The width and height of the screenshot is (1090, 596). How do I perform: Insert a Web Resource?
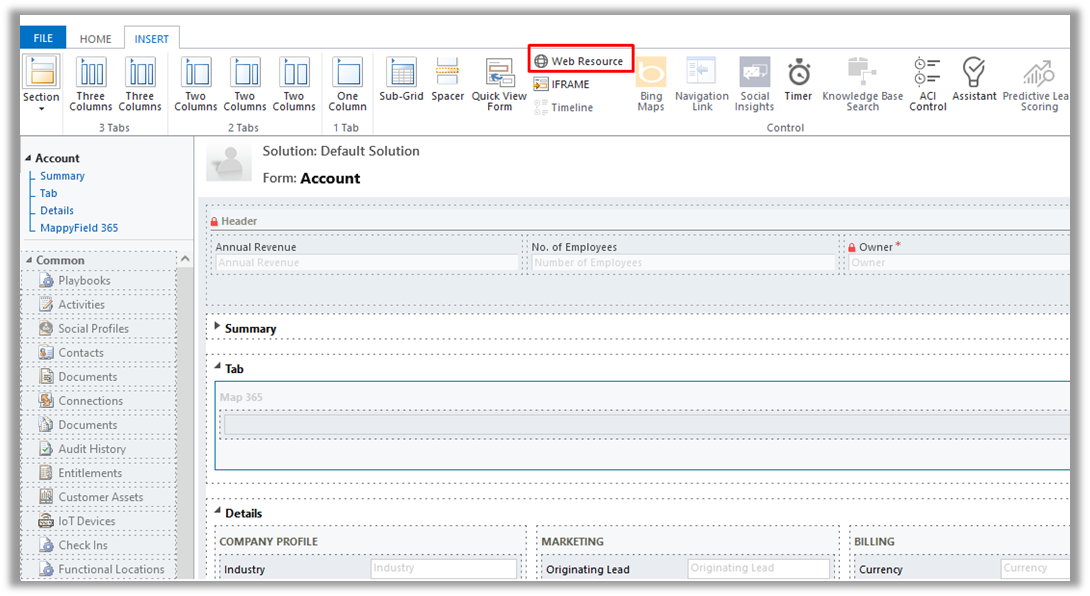tap(579, 61)
